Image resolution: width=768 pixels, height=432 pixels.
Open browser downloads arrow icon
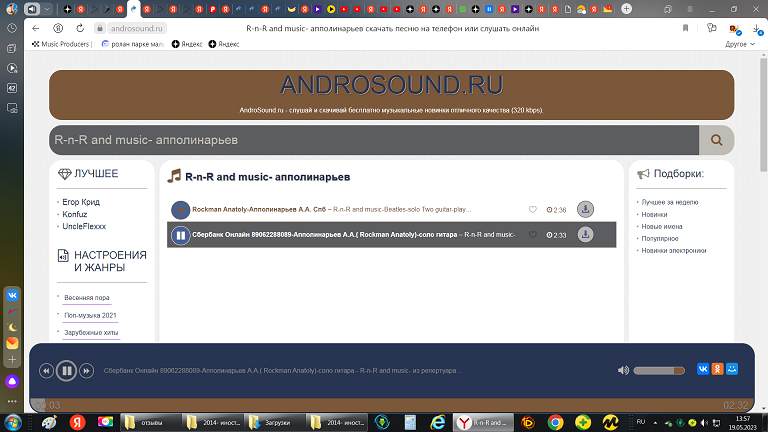pos(757,29)
